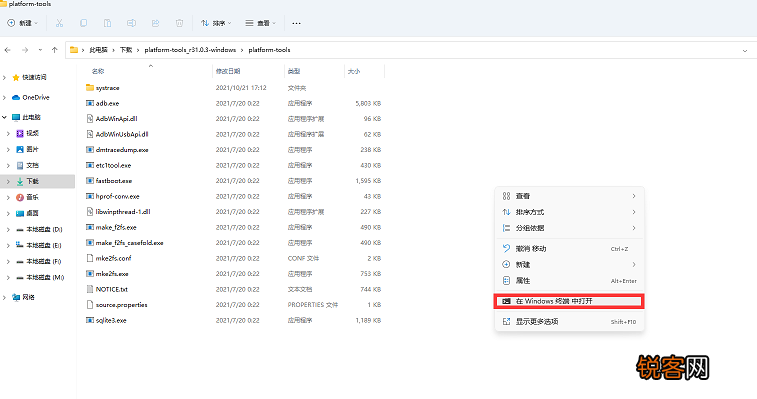Select 本地磁盘 (F:) drive
757x399 pixels.
[x=39, y=261]
